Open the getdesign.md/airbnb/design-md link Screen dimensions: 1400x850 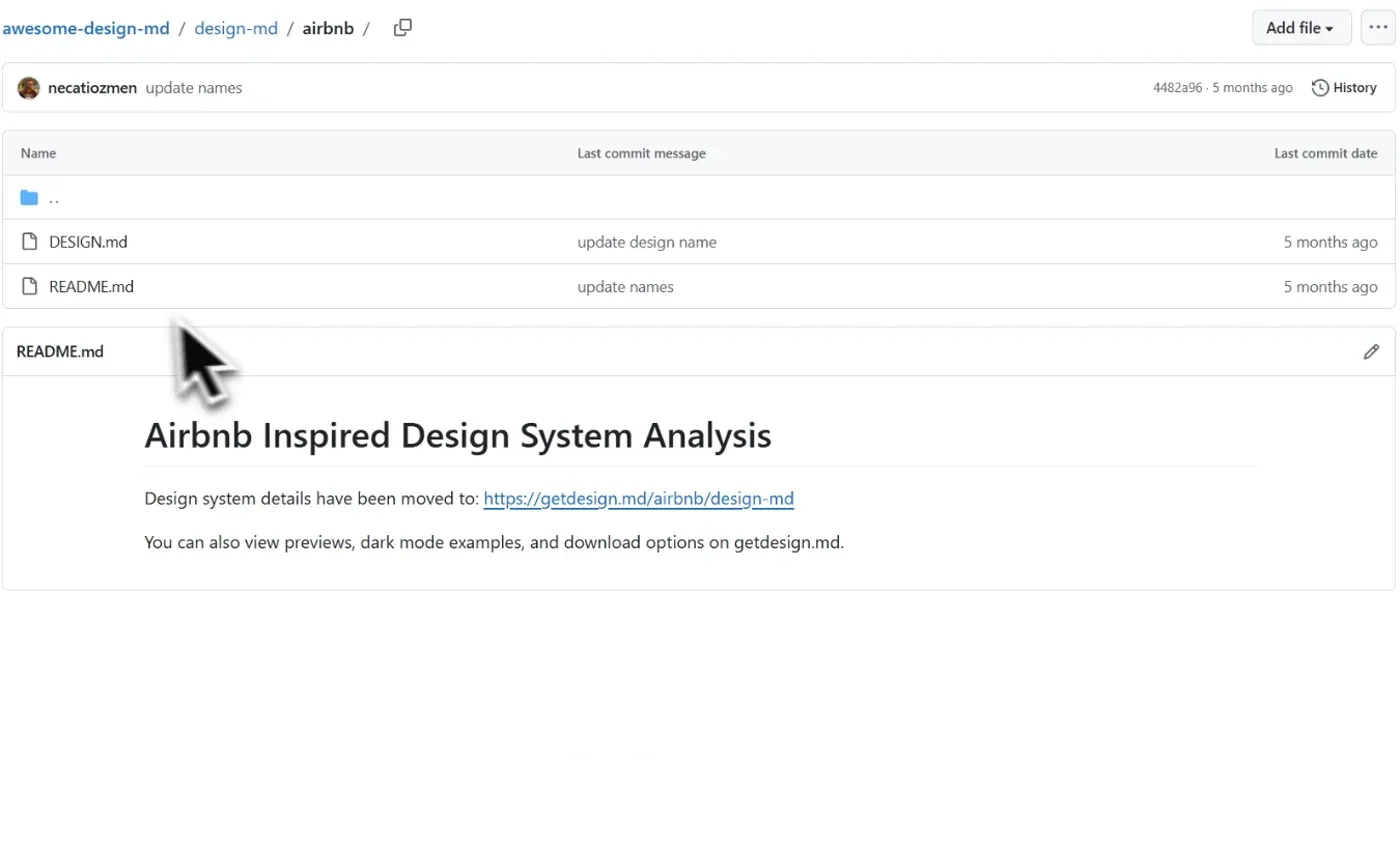click(x=639, y=498)
